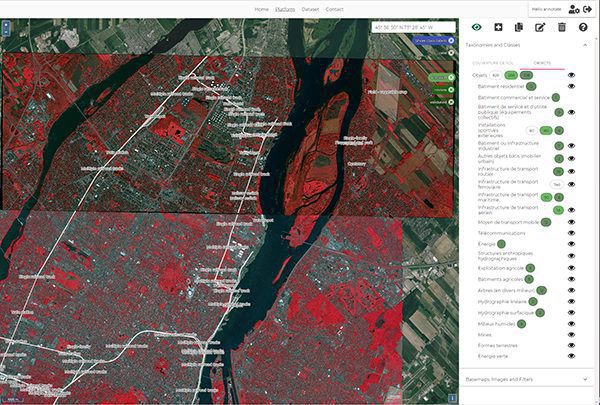Click the logout icon at top right

(x=587, y=9)
